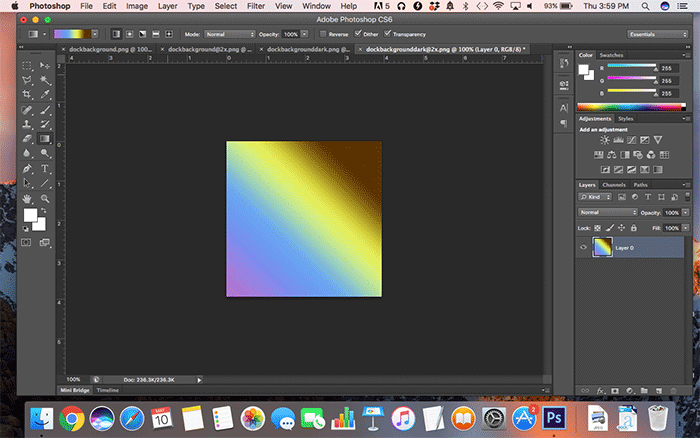Open the layer blend mode Normal dropdown

pyautogui.click(x=607, y=213)
